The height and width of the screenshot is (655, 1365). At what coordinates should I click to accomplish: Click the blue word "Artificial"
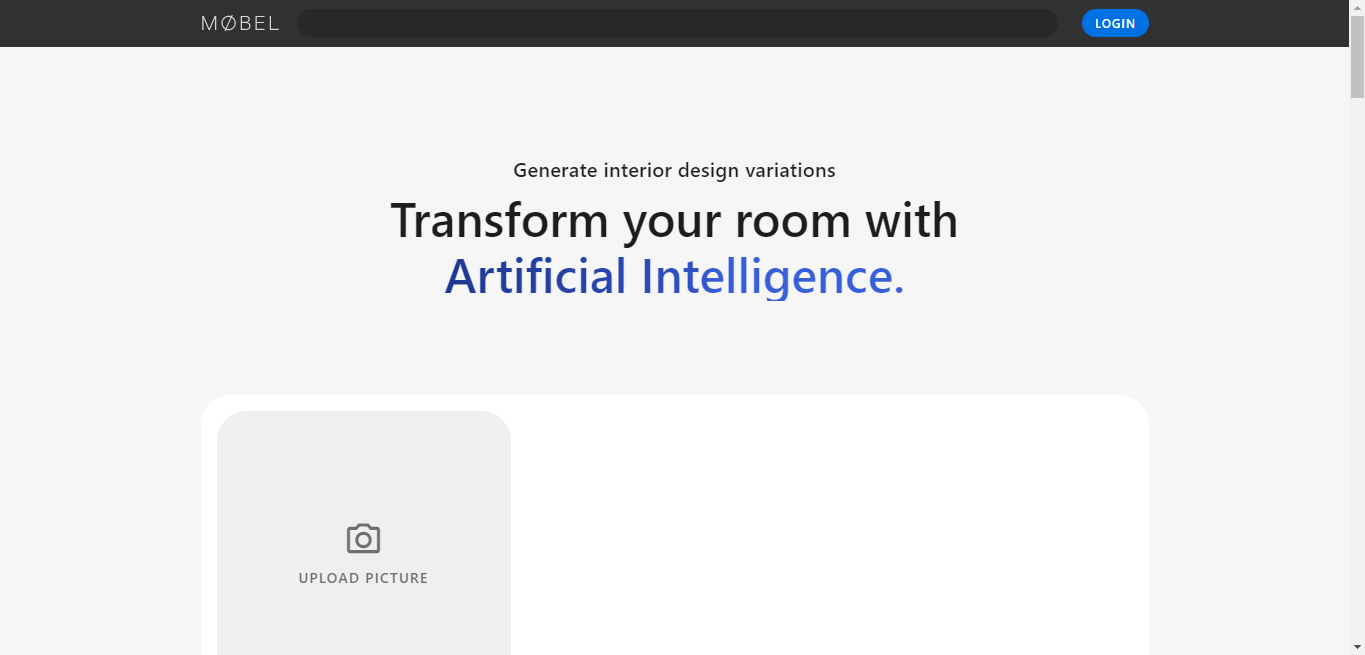click(x=536, y=276)
